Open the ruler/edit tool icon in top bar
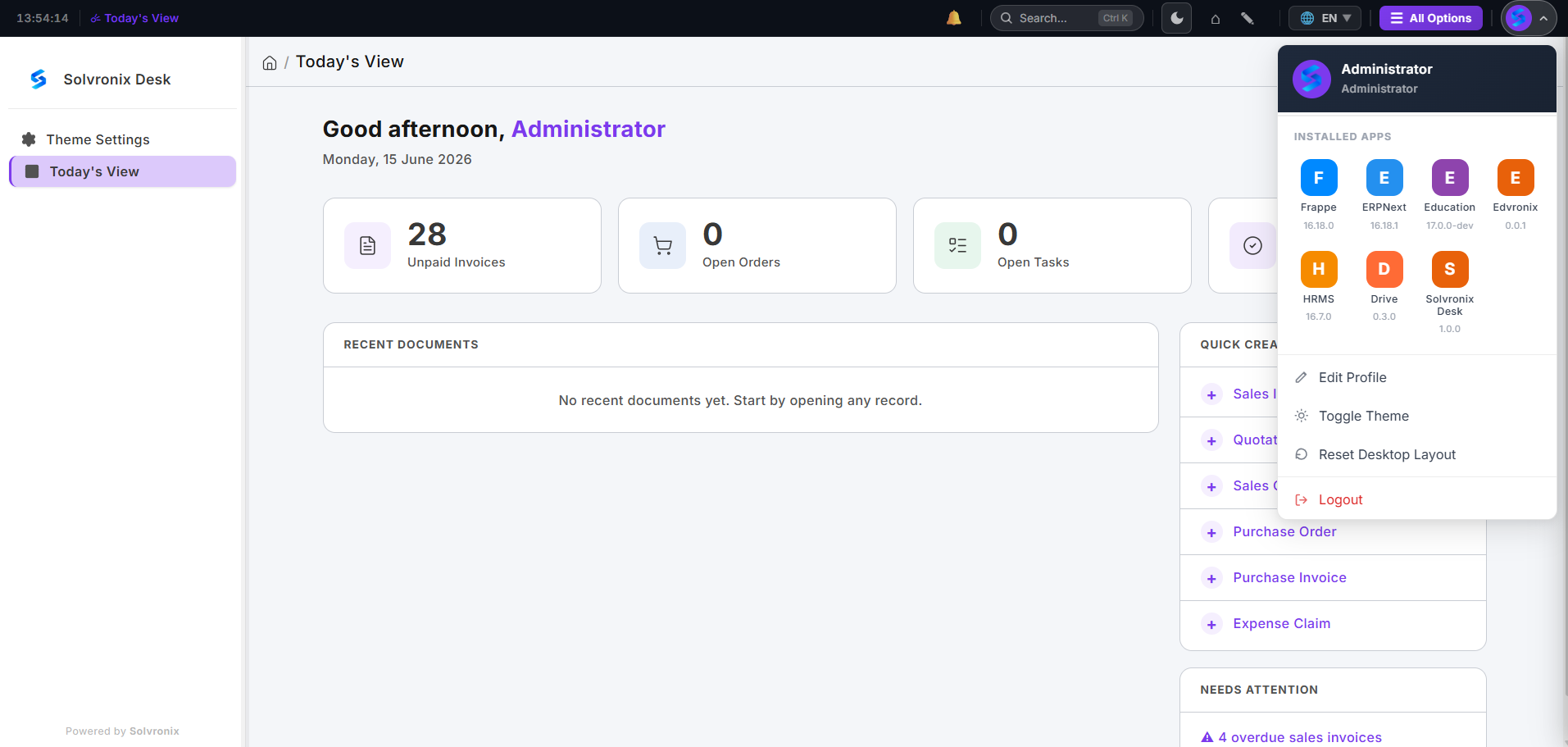1568x747 pixels. [x=1247, y=18]
